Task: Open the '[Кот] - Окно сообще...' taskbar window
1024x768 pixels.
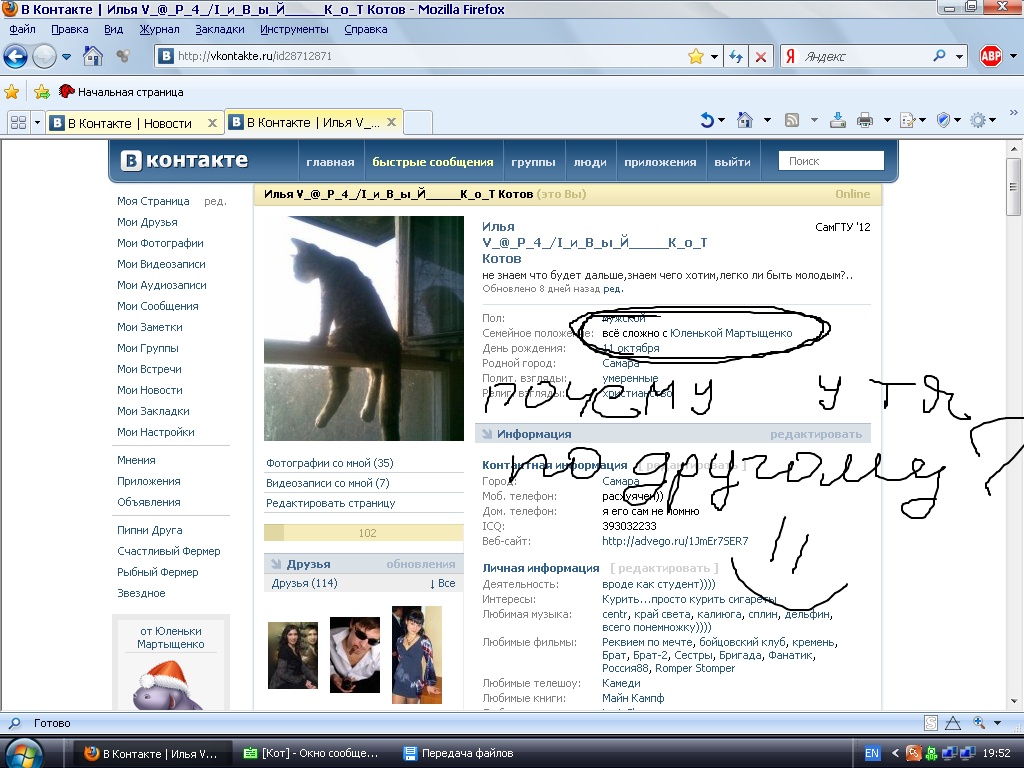Action: (x=311, y=753)
